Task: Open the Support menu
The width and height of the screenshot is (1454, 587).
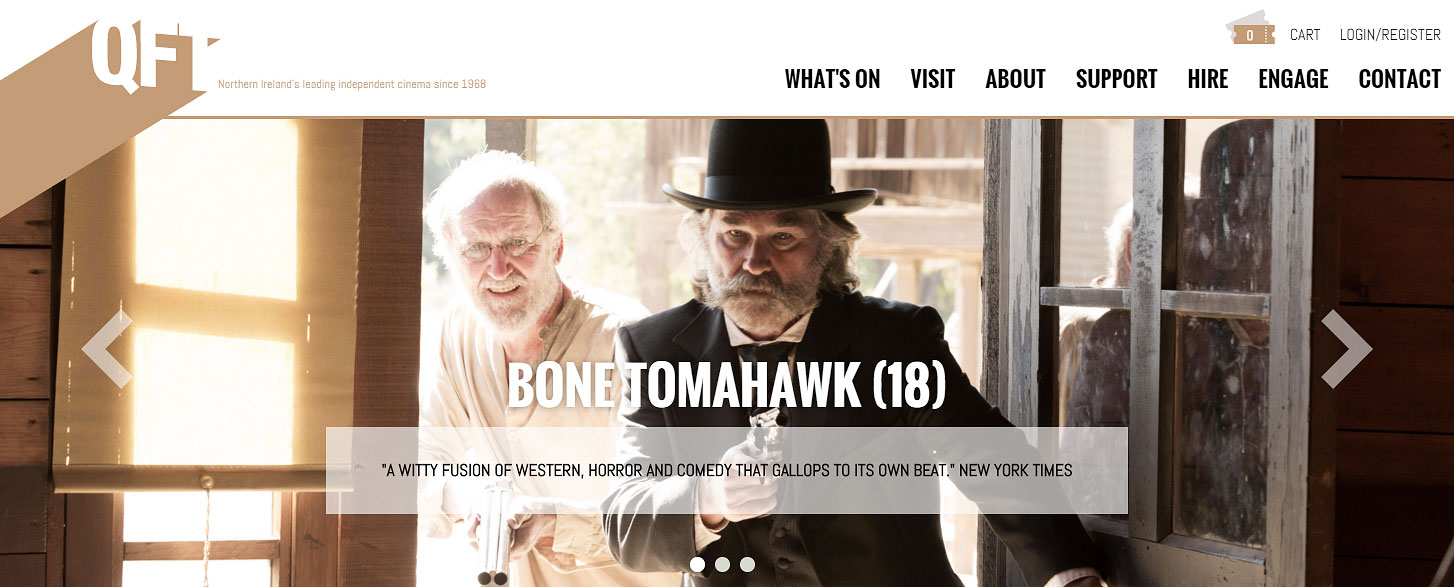Action: (x=1116, y=79)
